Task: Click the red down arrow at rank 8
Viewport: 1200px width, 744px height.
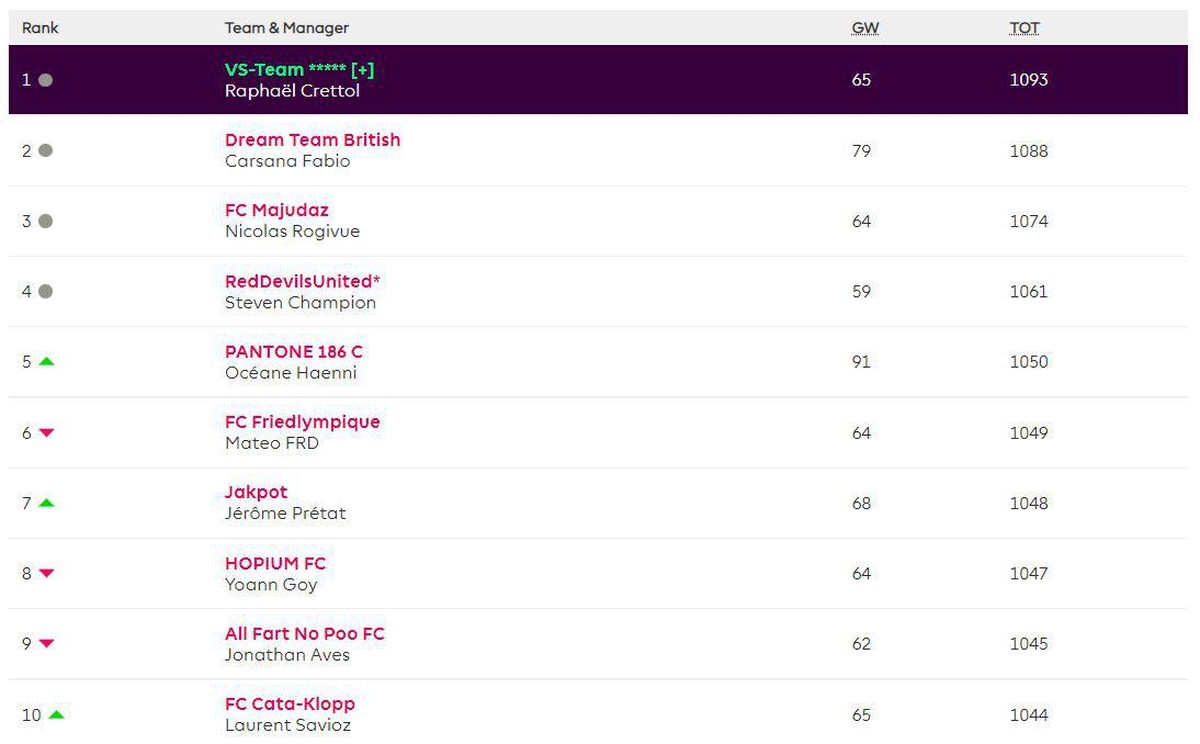Action: [x=46, y=574]
